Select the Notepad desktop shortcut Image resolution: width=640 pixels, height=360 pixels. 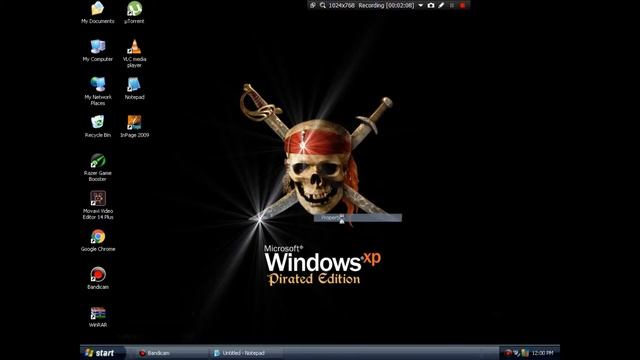coord(134,89)
